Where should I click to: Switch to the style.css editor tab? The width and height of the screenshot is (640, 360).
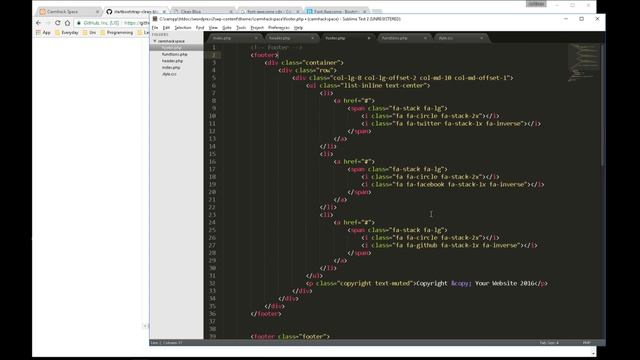459,38
